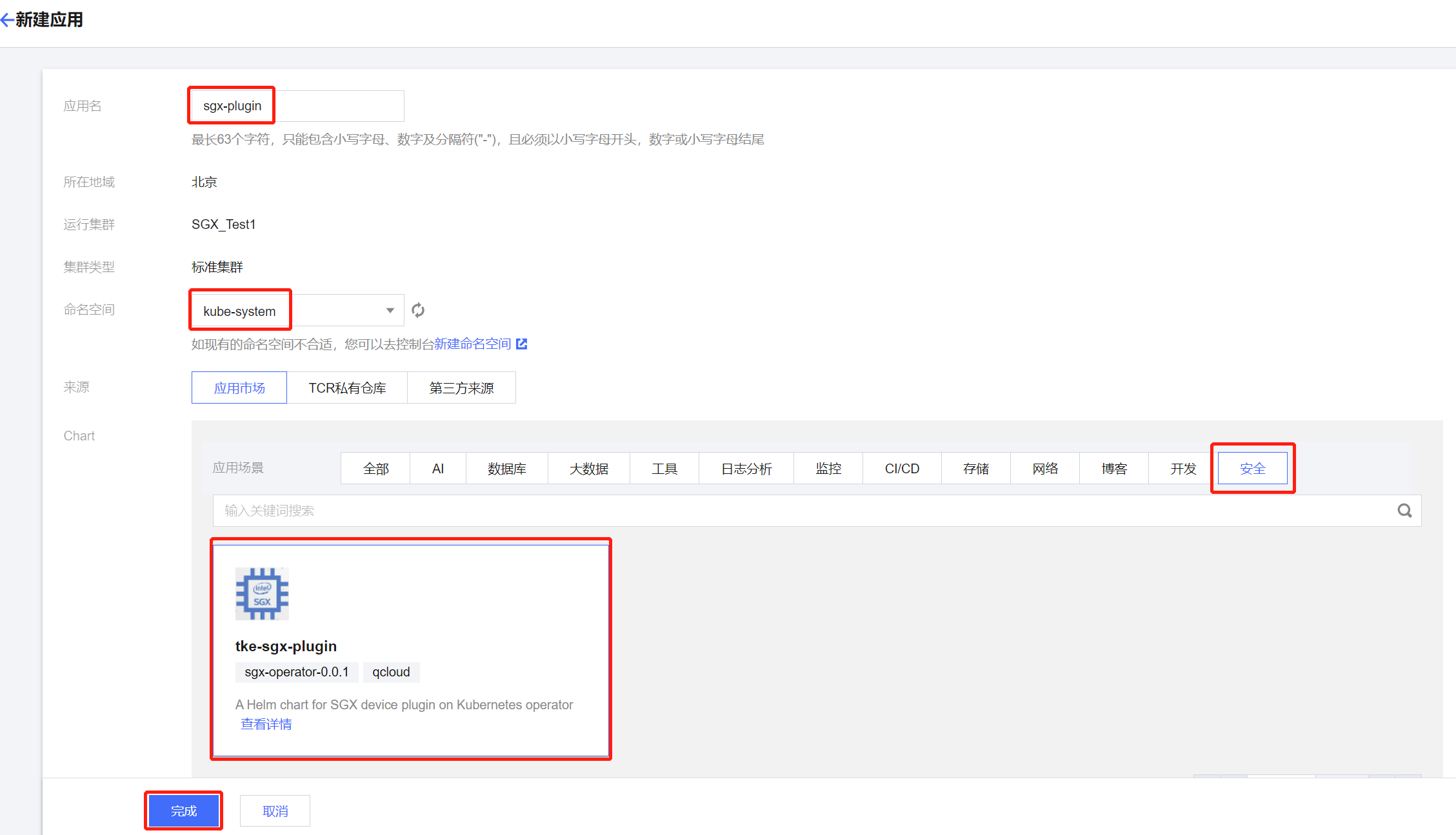Select the Intel SGX chart icon

tap(262, 594)
